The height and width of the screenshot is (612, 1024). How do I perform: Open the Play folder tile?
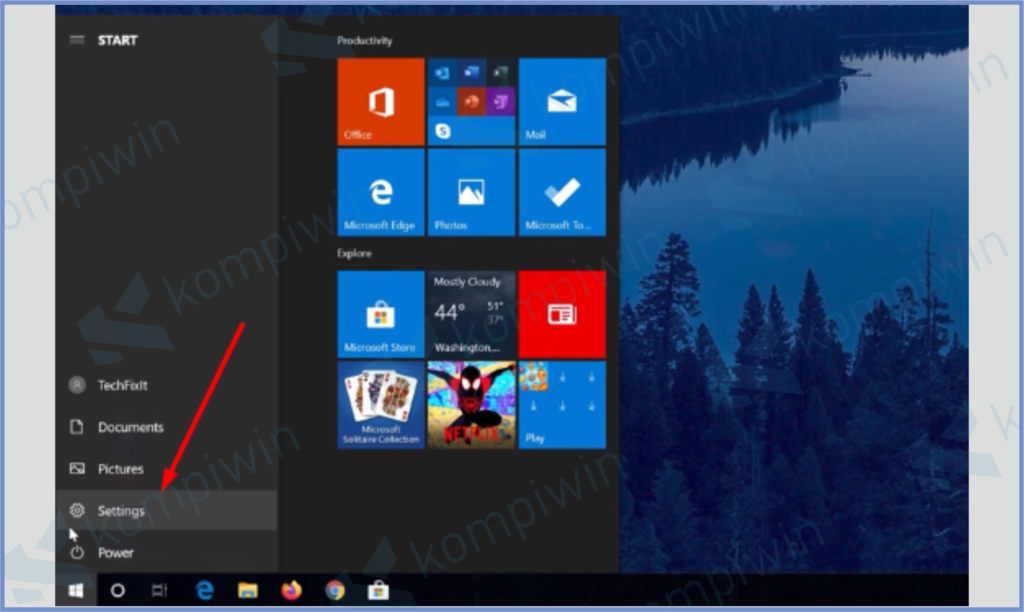[x=562, y=405]
